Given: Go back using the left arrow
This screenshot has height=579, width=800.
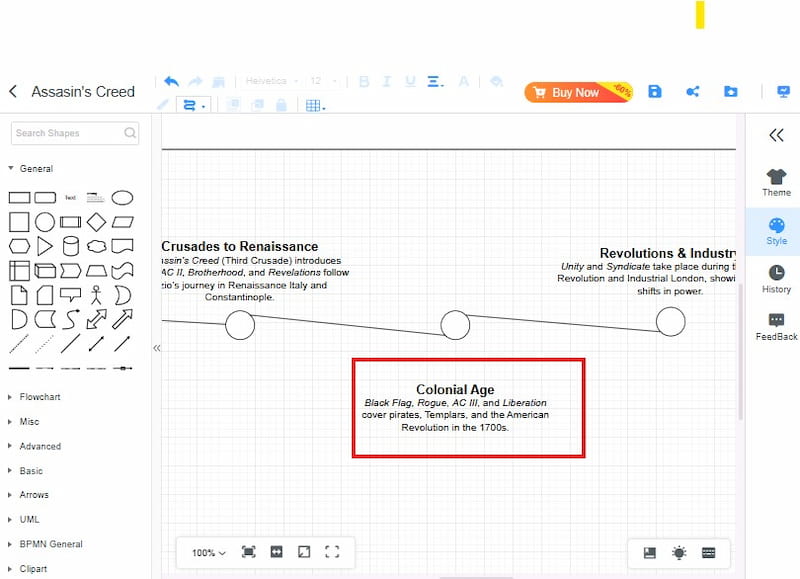Looking at the screenshot, I should pos(13,92).
